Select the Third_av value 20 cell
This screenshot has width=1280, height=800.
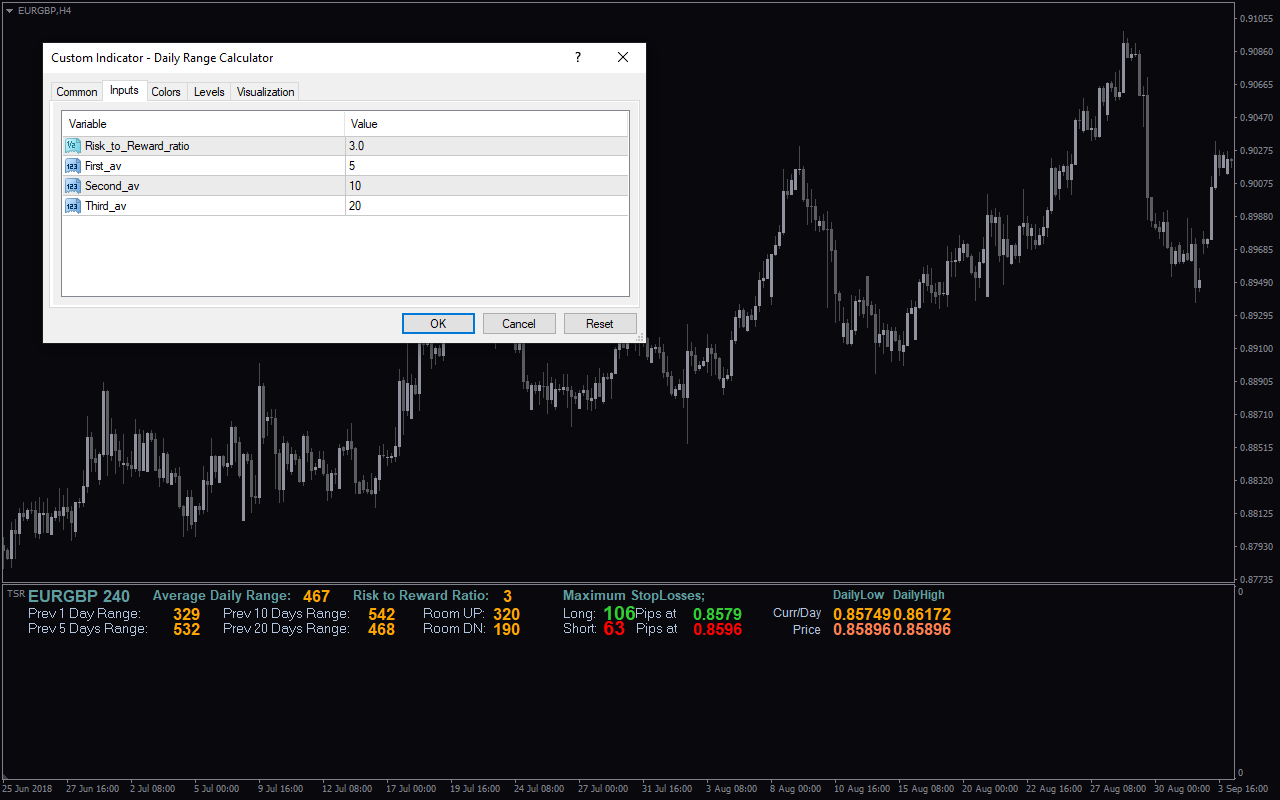(486, 206)
